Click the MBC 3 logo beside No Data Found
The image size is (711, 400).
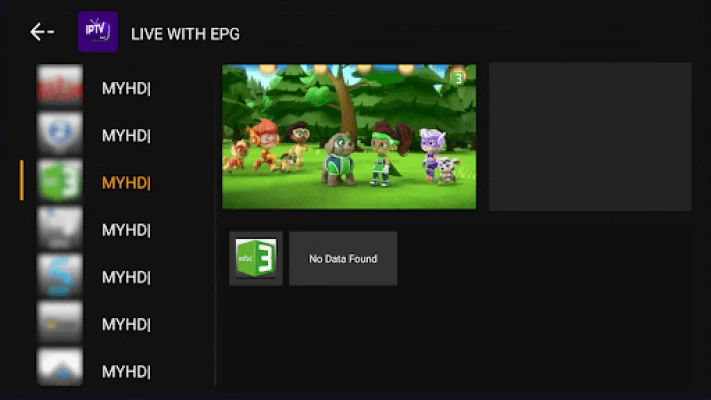256,259
